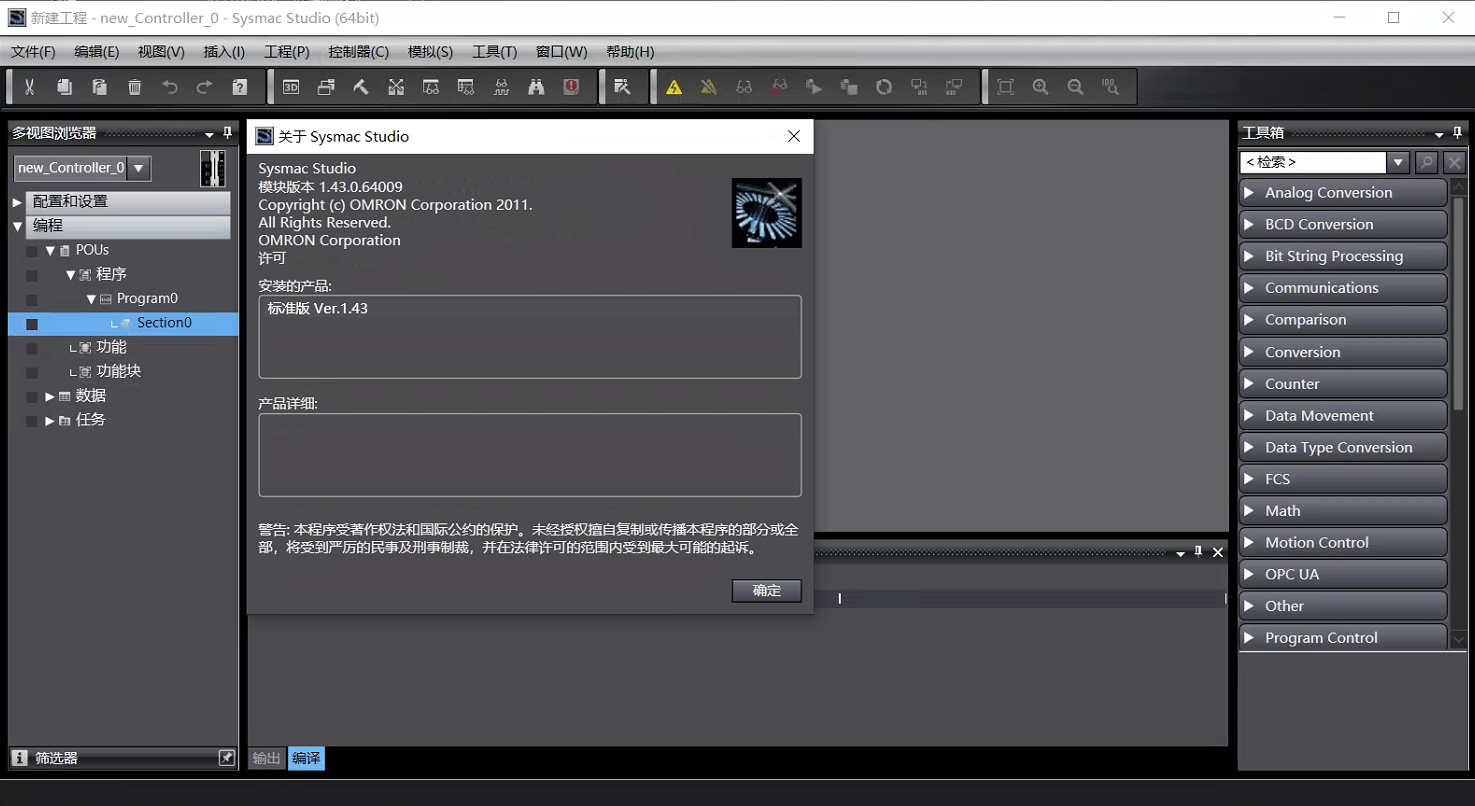The image size is (1475, 806).
Task: Click the square marker left of 数据
Action: pos(32,397)
